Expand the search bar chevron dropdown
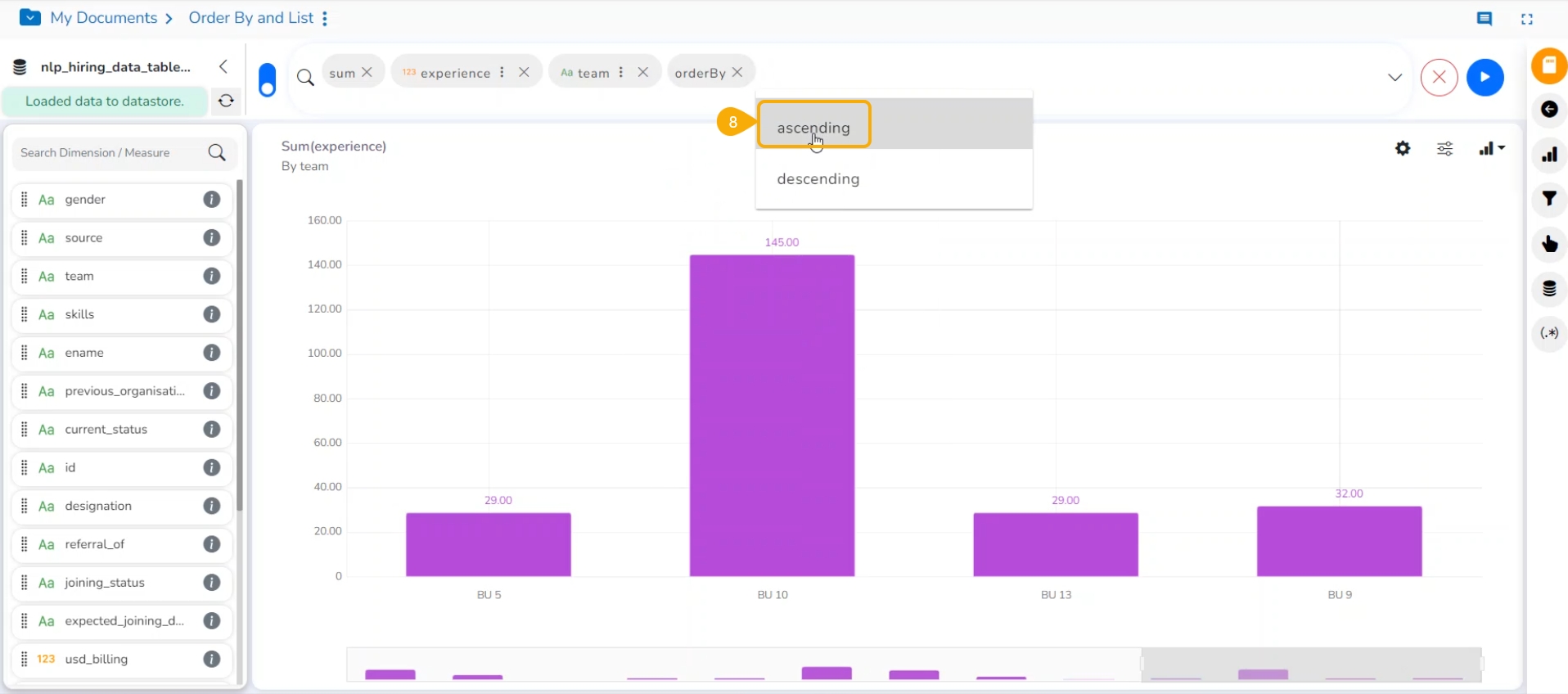 pos(1395,78)
